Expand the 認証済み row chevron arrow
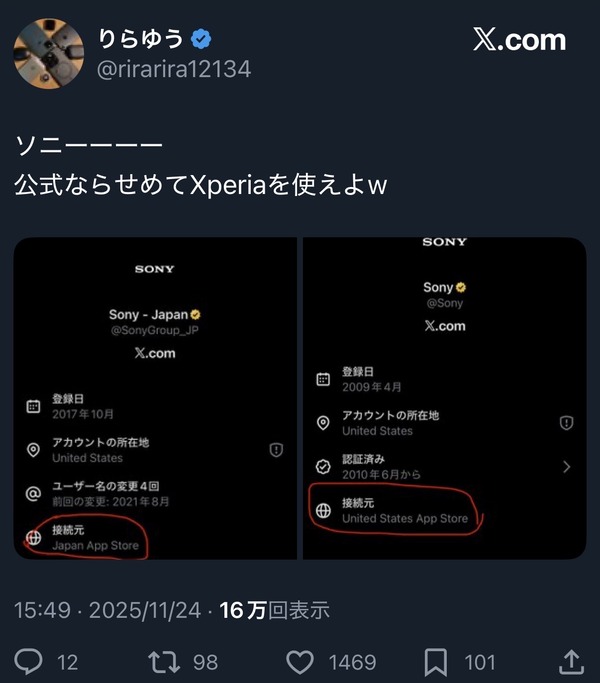This screenshot has height=683, width=600. pos(566,467)
